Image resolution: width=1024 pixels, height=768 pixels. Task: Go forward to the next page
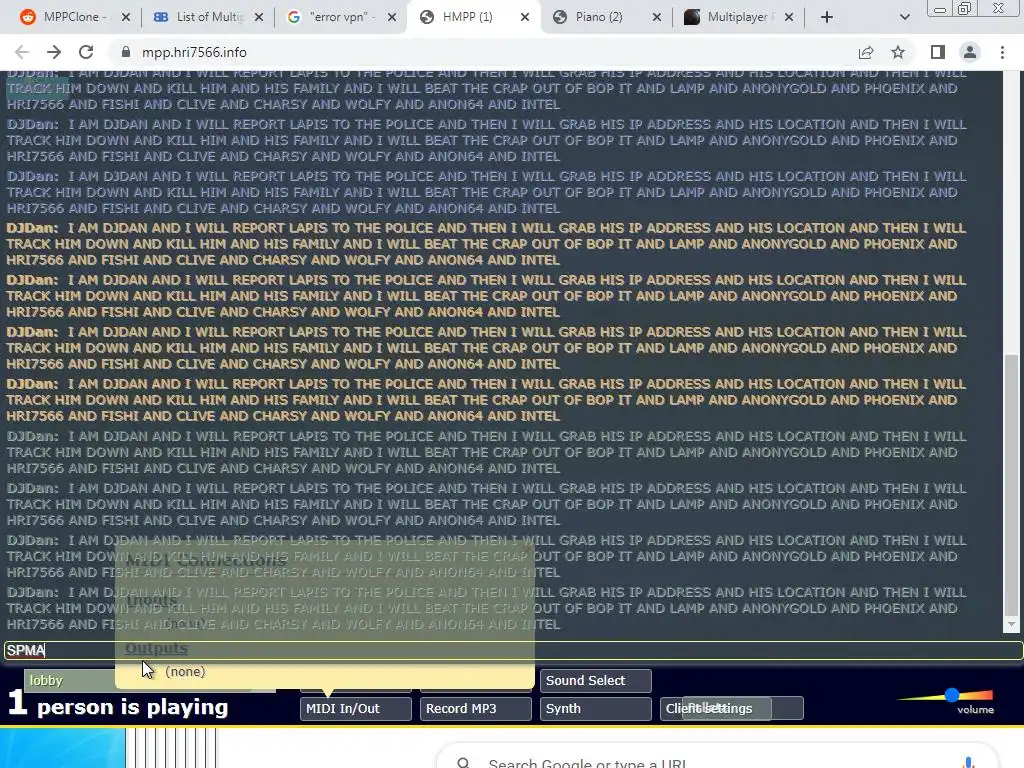click(x=54, y=52)
